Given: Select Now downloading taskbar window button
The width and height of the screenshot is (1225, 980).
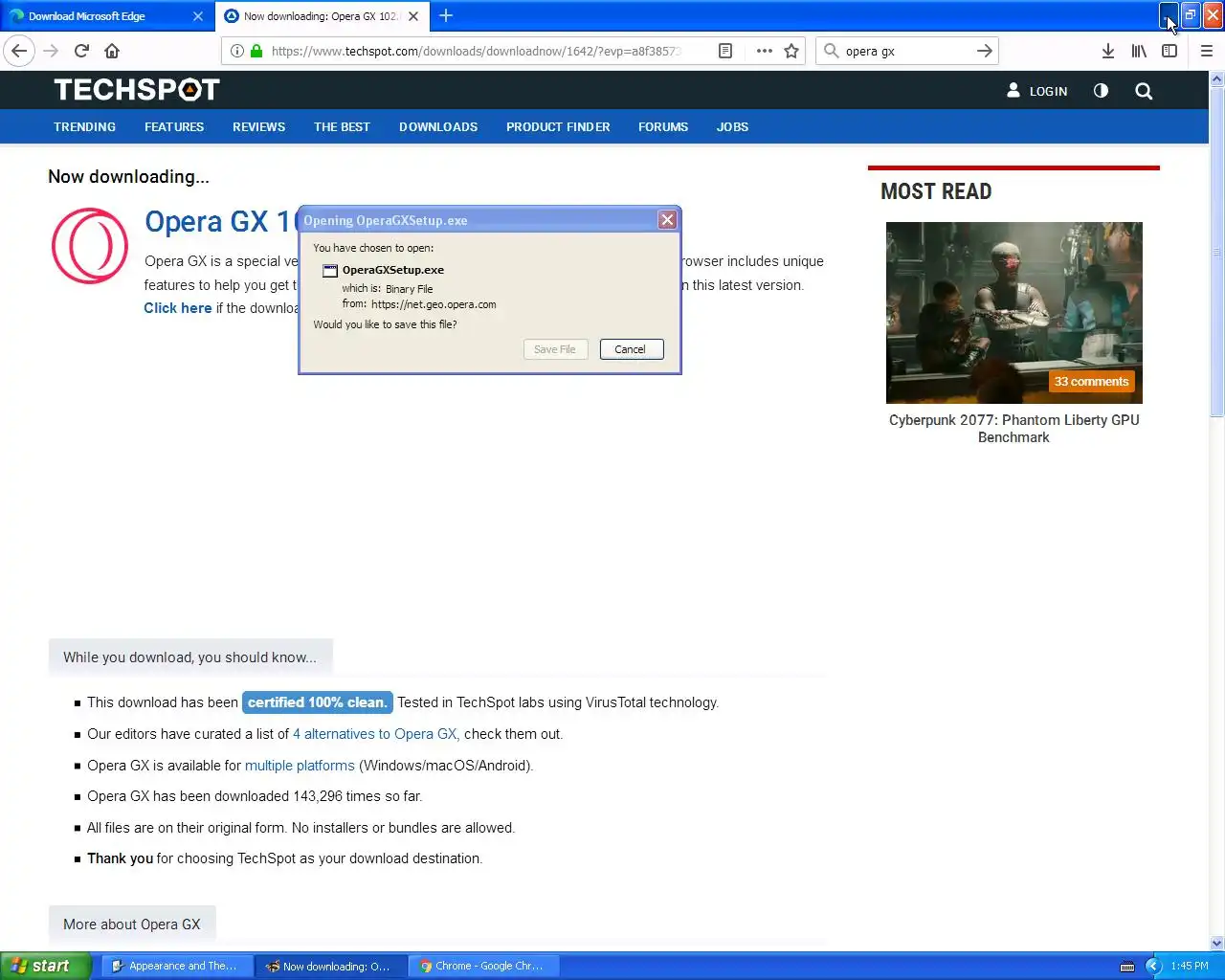Looking at the screenshot, I should pyautogui.click(x=331, y=966).
